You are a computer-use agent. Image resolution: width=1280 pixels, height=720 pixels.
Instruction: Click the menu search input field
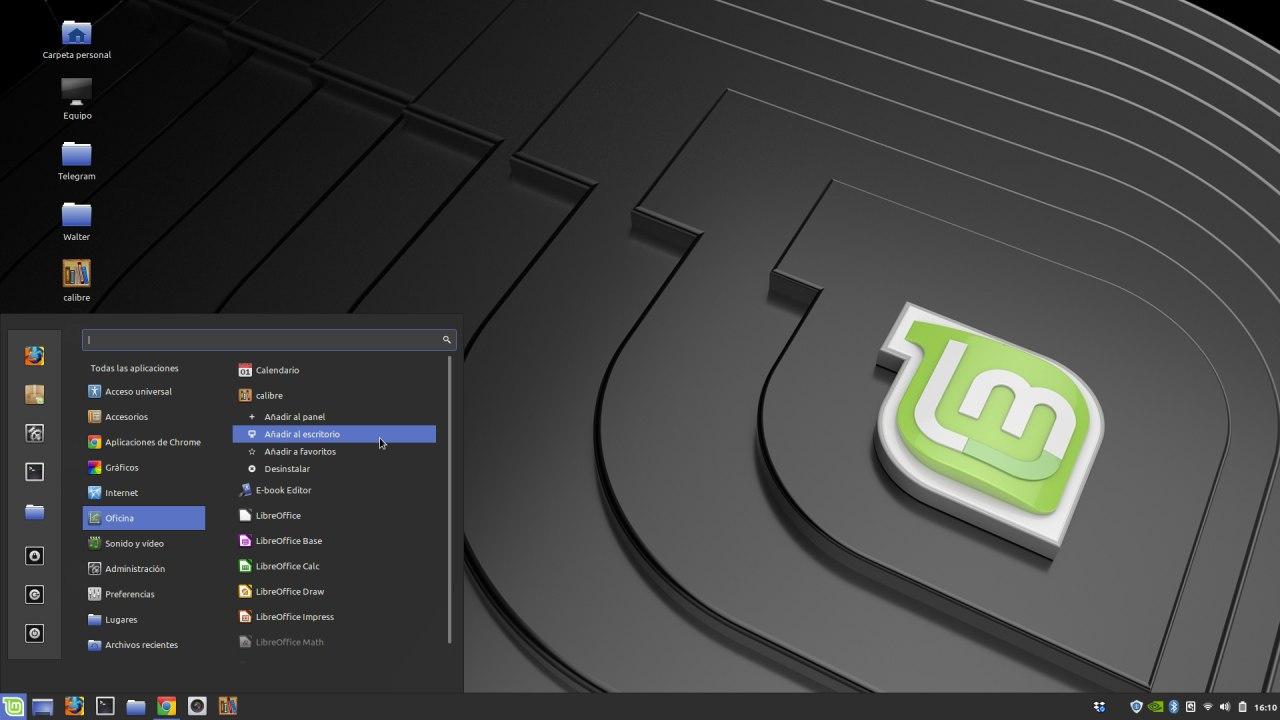coord(269,340)
